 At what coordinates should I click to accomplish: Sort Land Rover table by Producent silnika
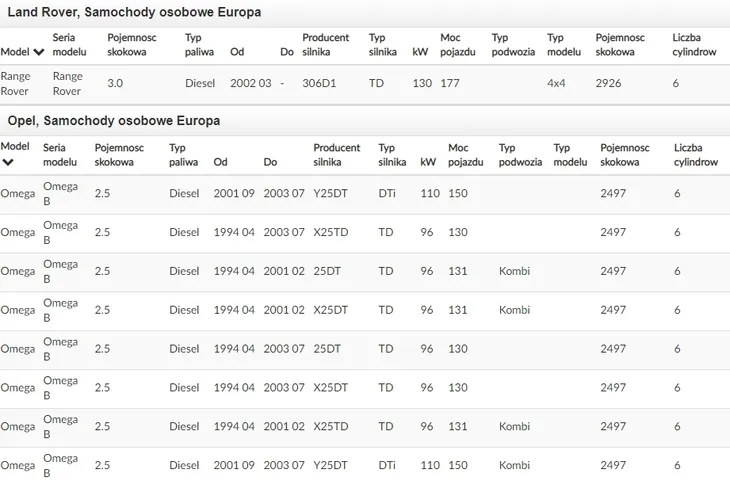coord(325,45)
